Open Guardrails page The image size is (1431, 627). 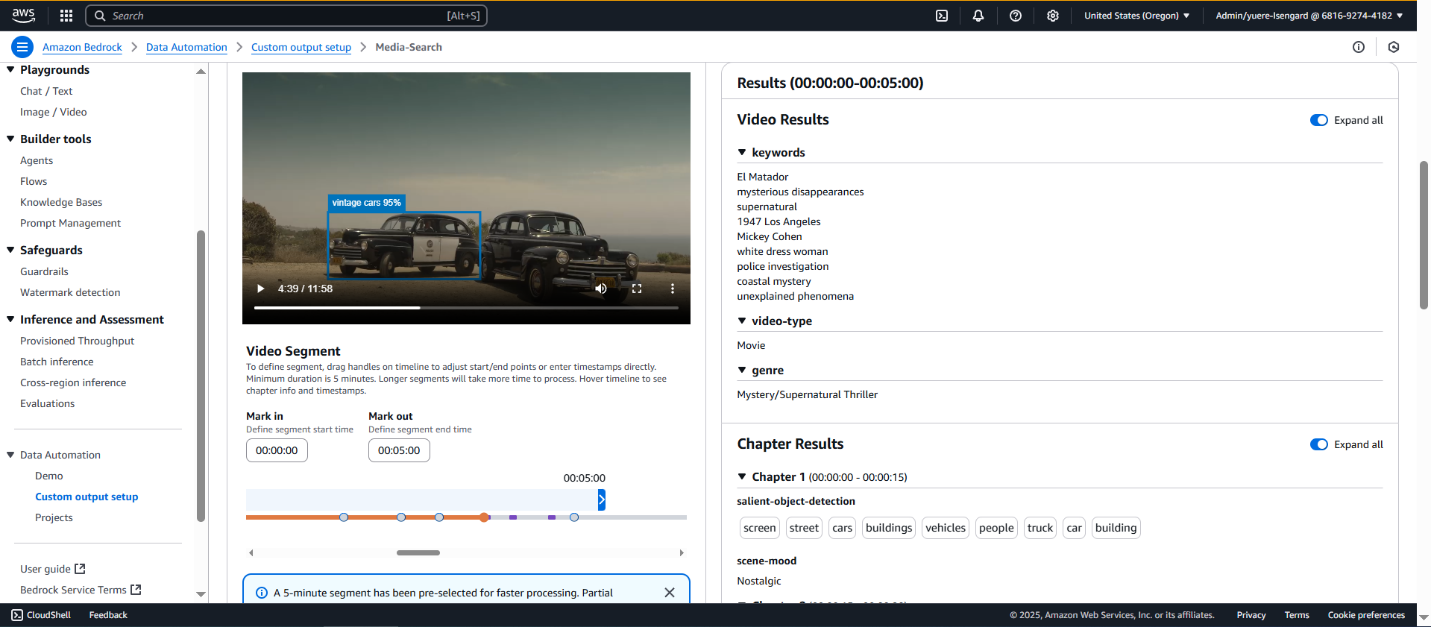coord(44,271)
